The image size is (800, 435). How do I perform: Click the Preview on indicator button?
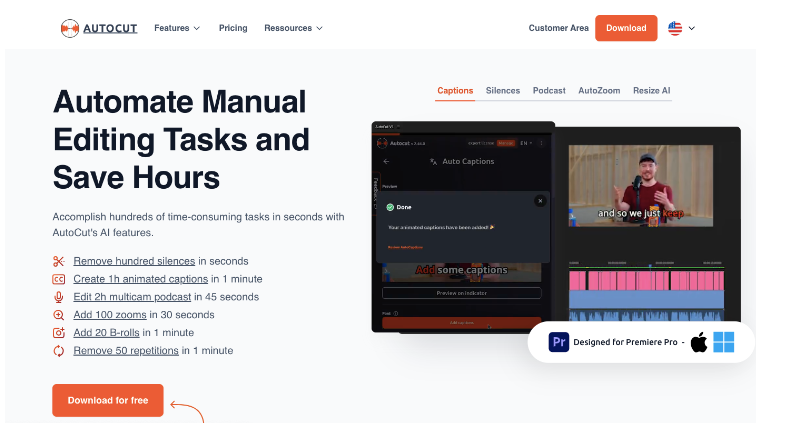[x=462, y=293]
